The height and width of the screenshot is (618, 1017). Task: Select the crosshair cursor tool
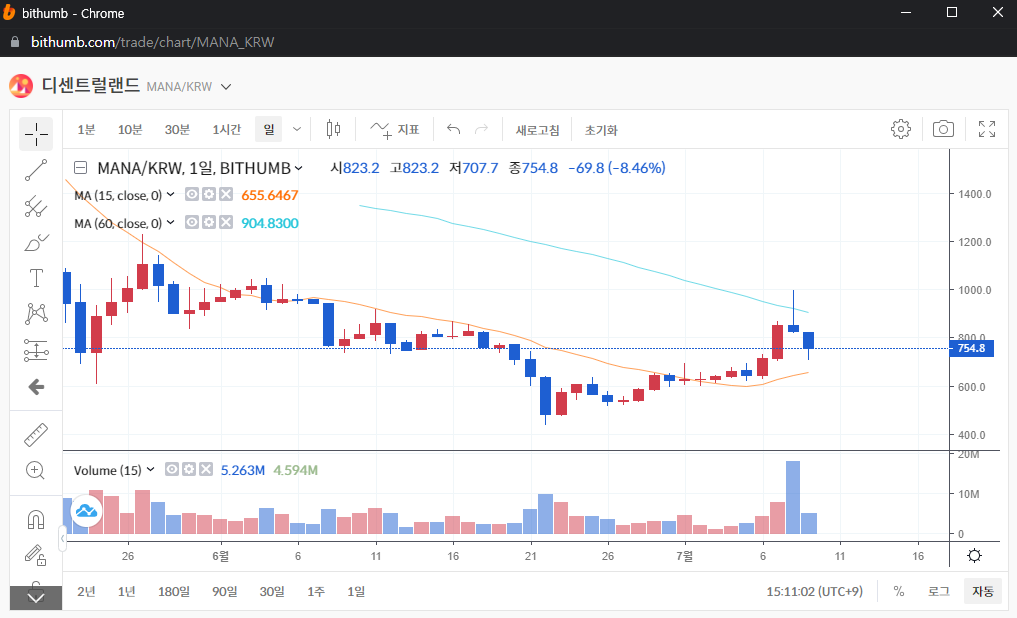(x=36, y=134)
